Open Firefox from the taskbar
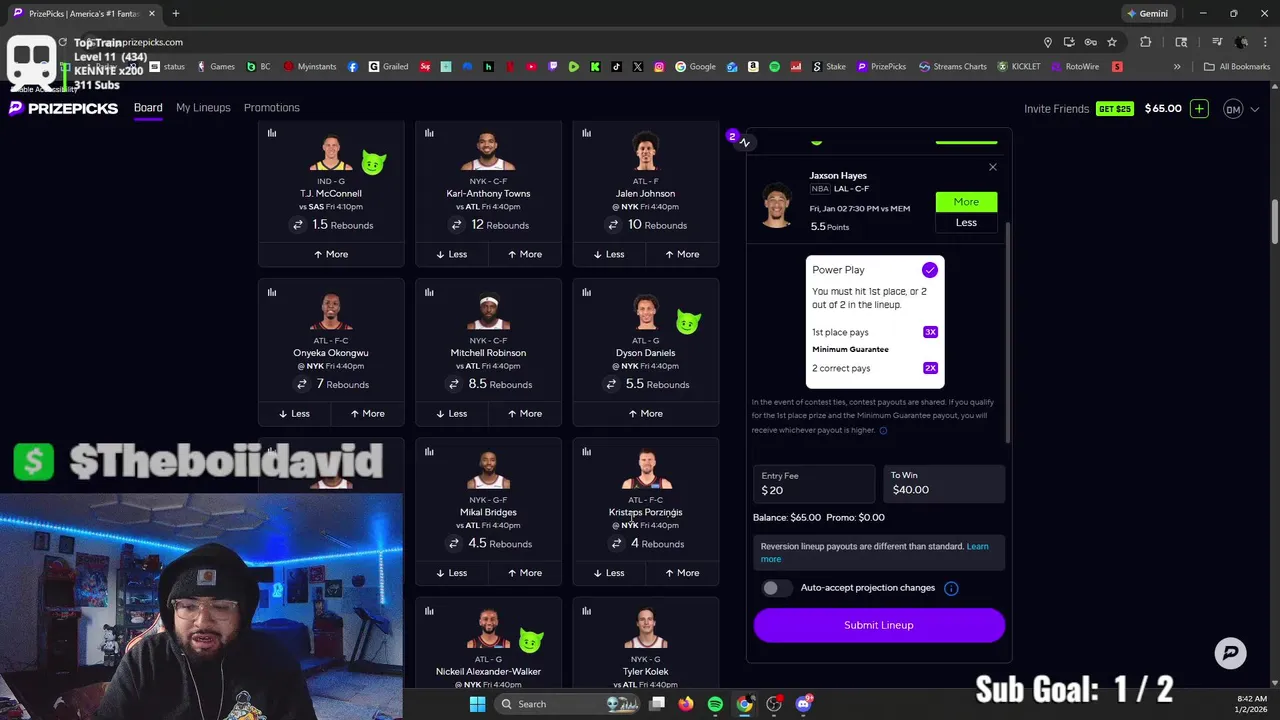The height and width of the screenshot is (720, 1280). [x=685, y=704]
